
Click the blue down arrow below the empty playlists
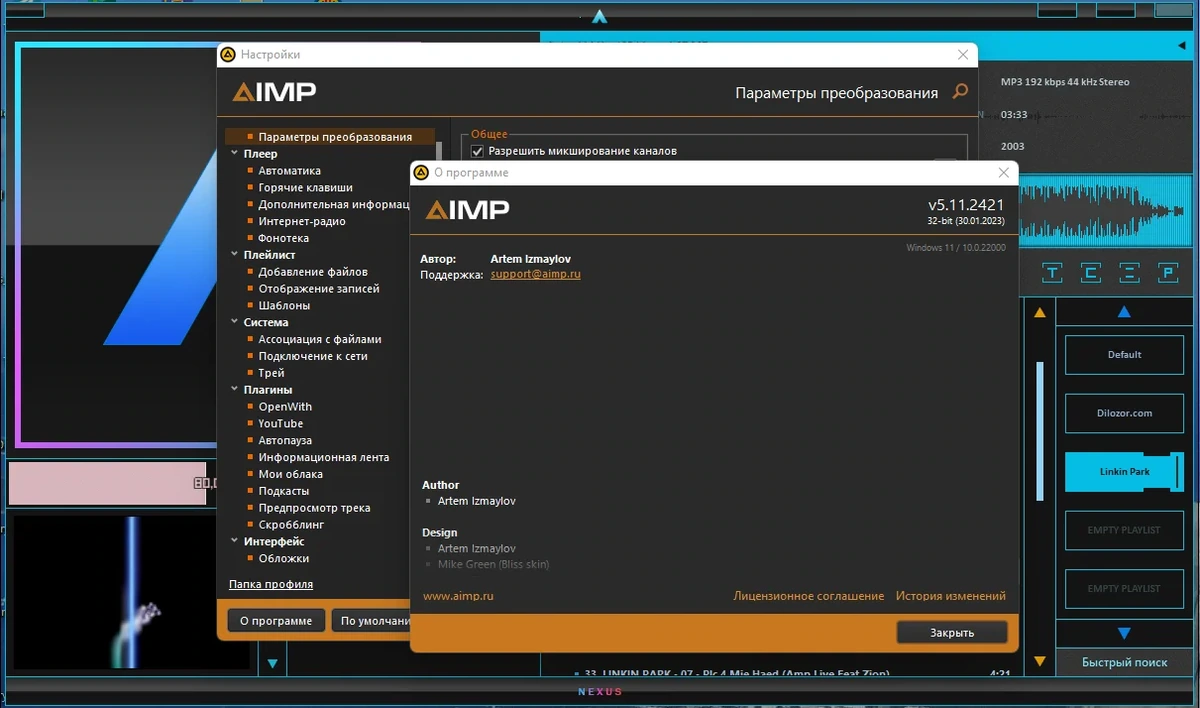click(1124, 633)
